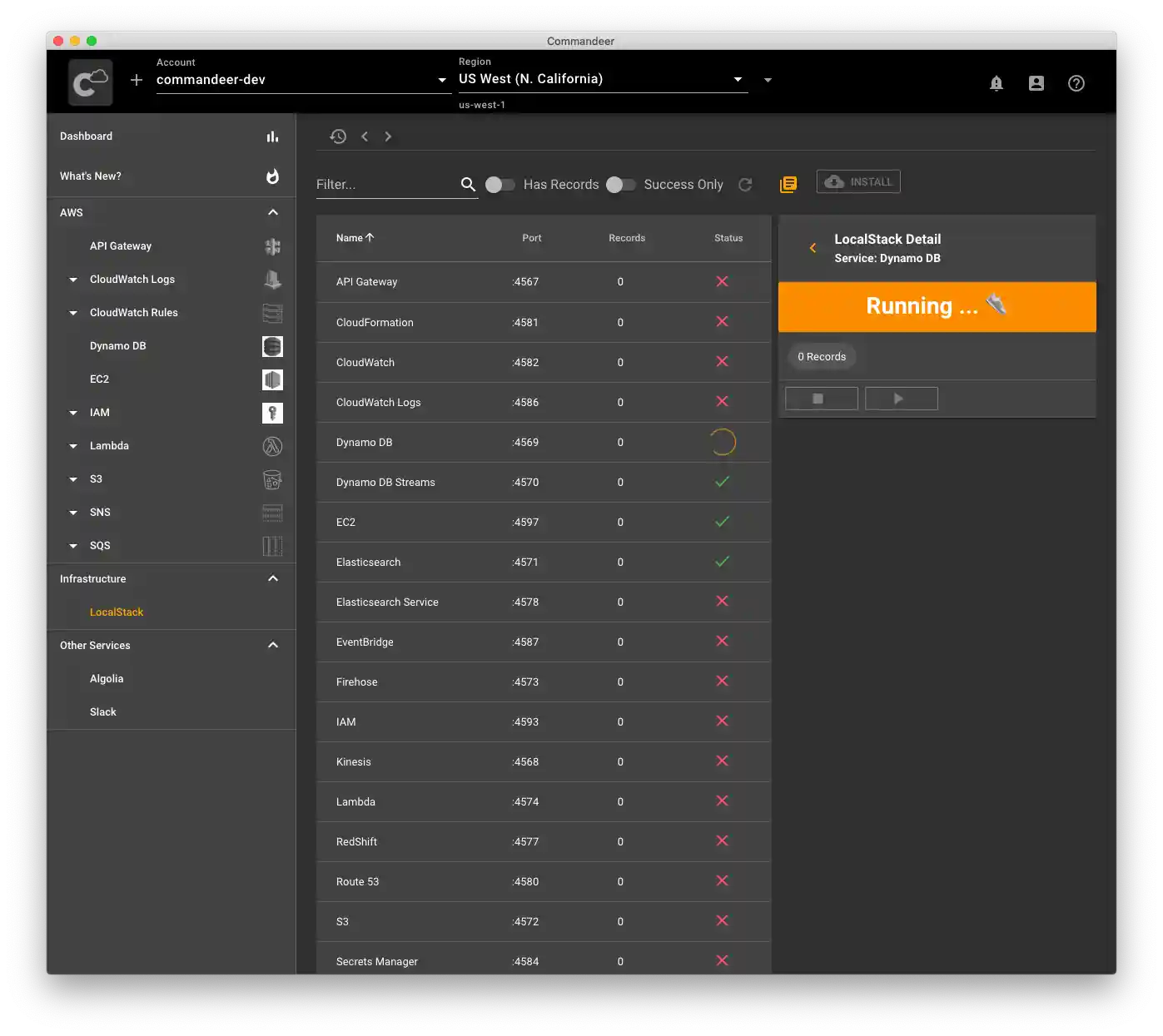Open Dashboard from the sidebar
The height and width of the screenshot is (1036, 1163).
click(x=87, y=136)
